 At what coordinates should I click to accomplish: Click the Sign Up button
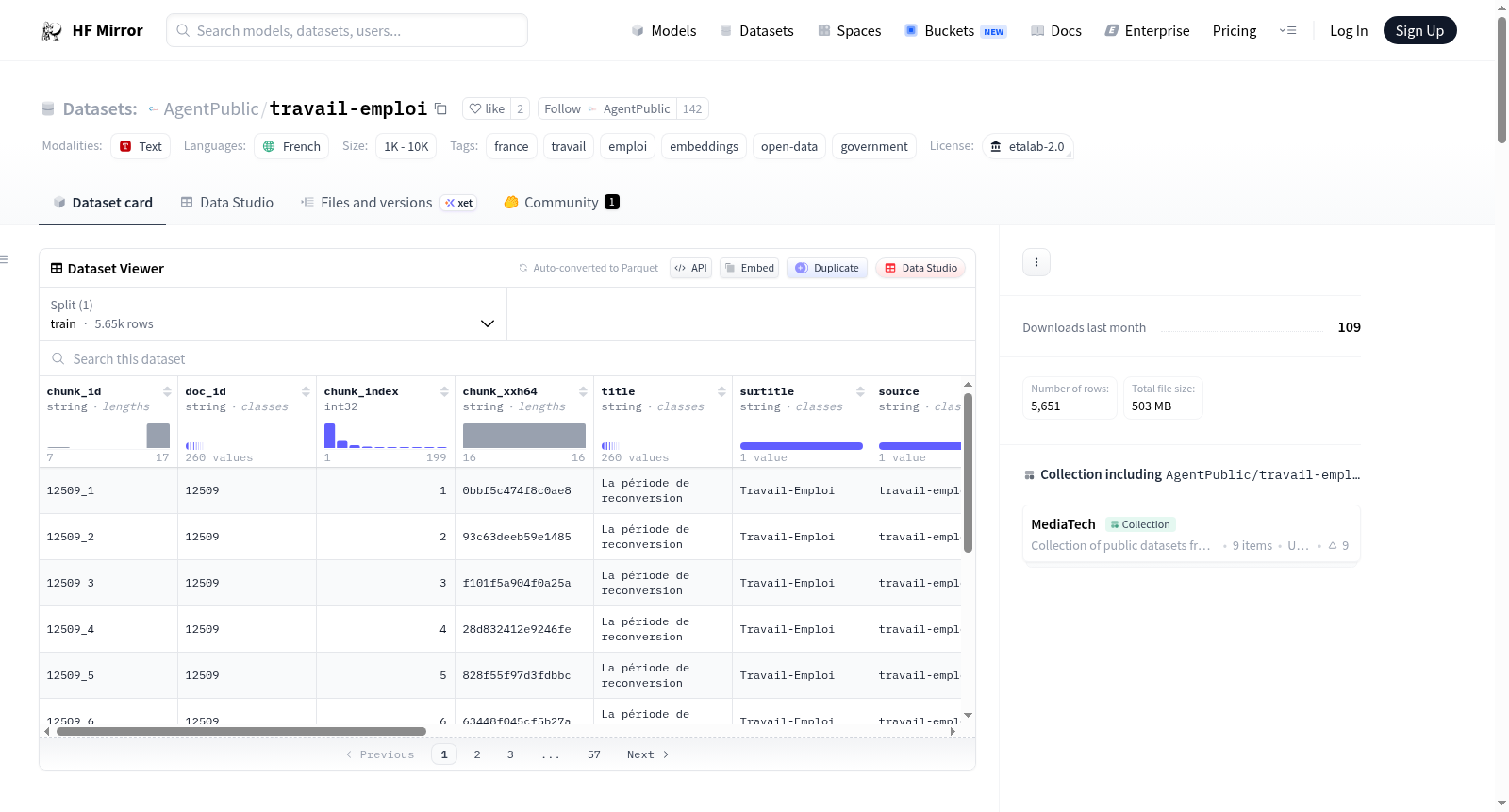[x=1419, y=31]
